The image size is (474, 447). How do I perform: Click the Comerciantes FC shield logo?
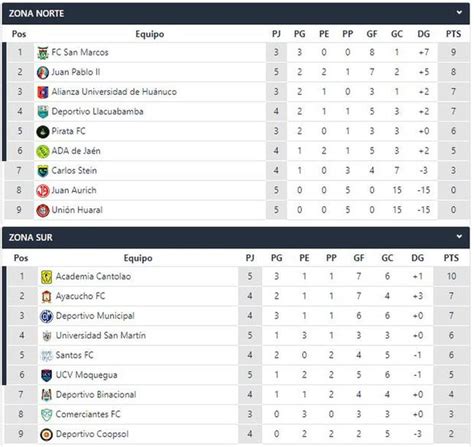tap(46, 415)
